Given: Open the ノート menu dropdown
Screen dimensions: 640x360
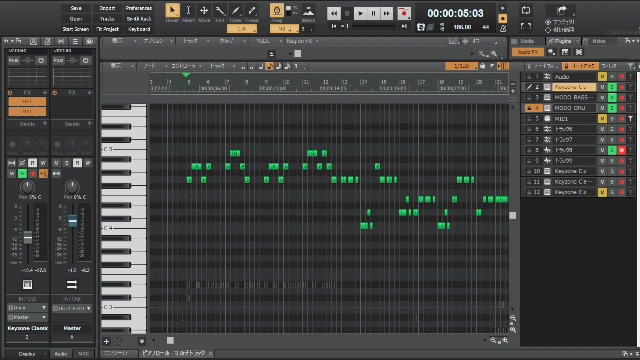Looking at the screenshot, I should point(154,66).
